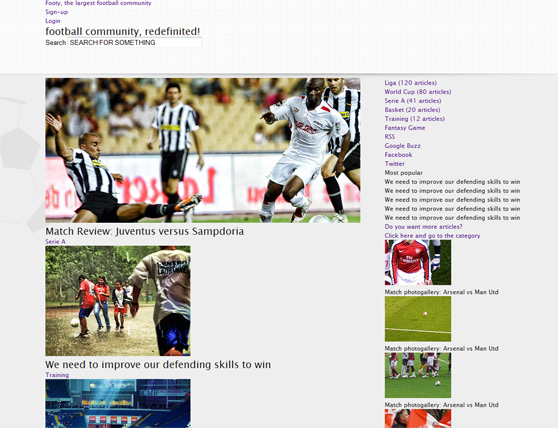The height and width of the screenshot is (428, 558).
Task: Open the rainy street football article image
Action: click(118, 301)
